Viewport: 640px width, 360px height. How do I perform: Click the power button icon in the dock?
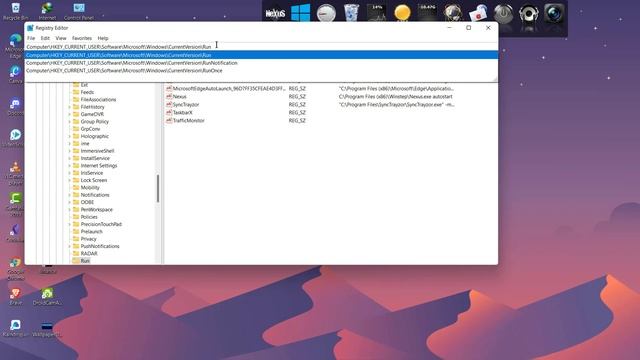(503, 13)
